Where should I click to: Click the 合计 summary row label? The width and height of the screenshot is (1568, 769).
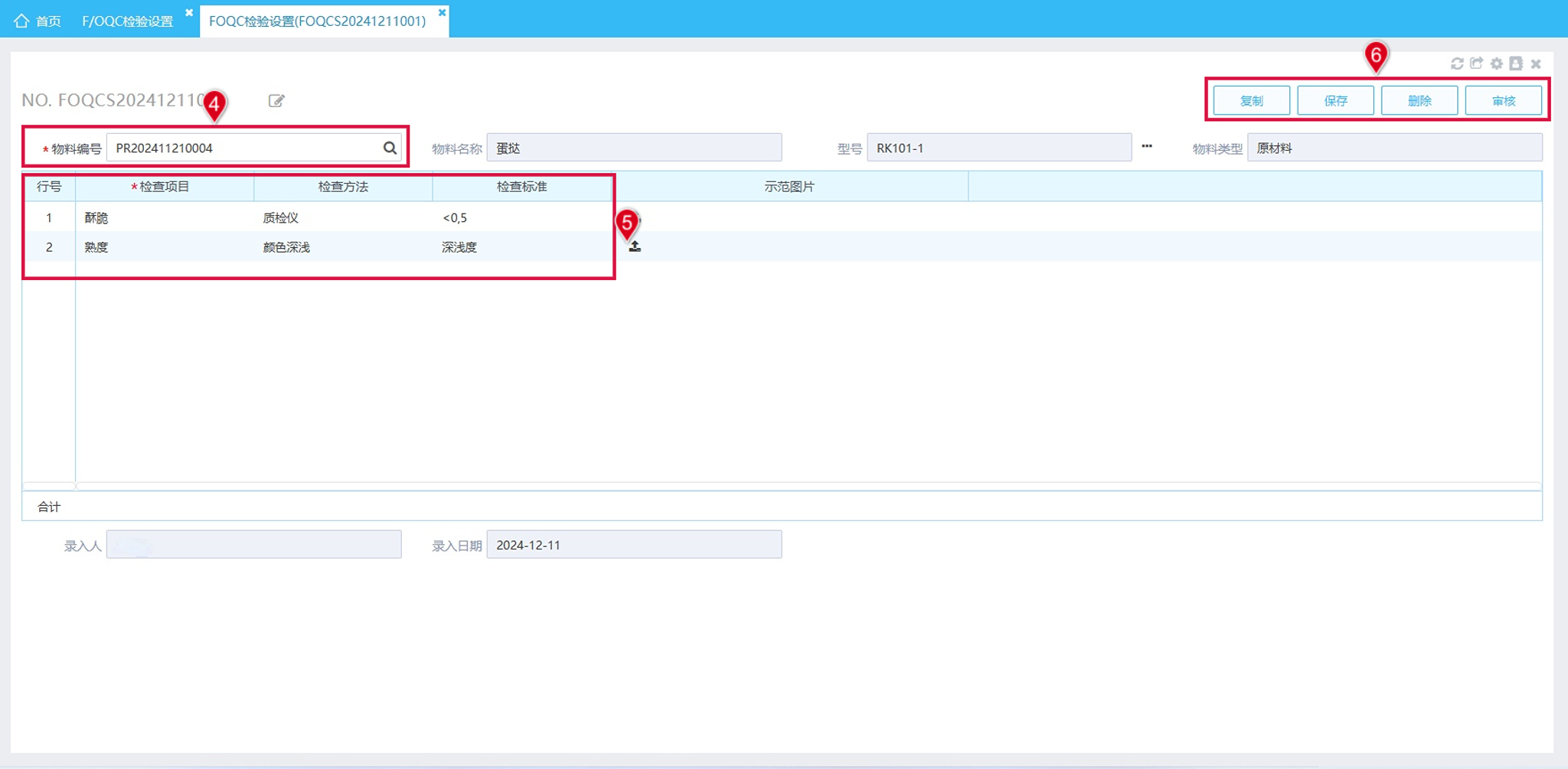[49, 507]
